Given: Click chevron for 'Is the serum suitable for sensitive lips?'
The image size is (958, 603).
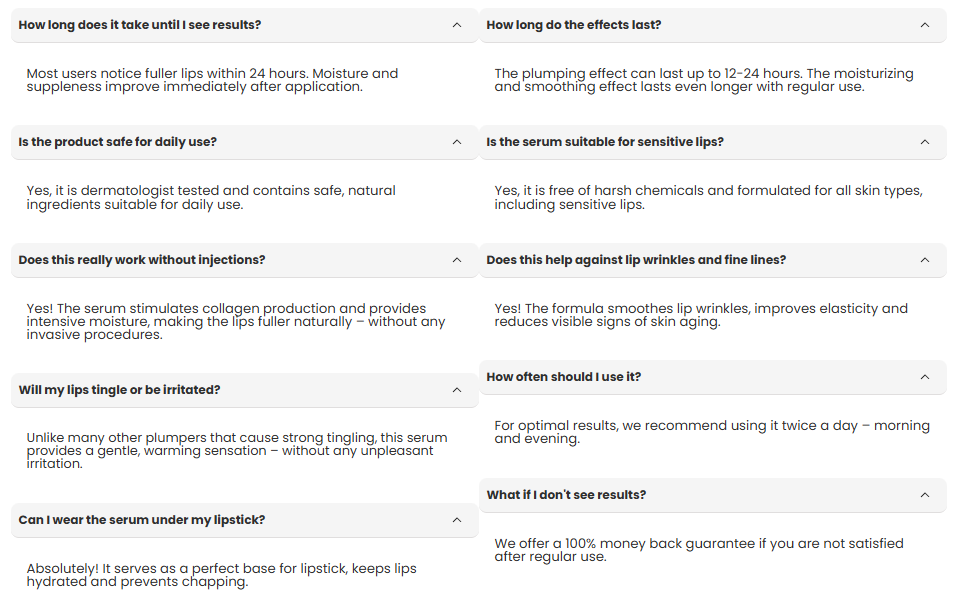Looking at the screenshot, I should [x=925, y=142].
